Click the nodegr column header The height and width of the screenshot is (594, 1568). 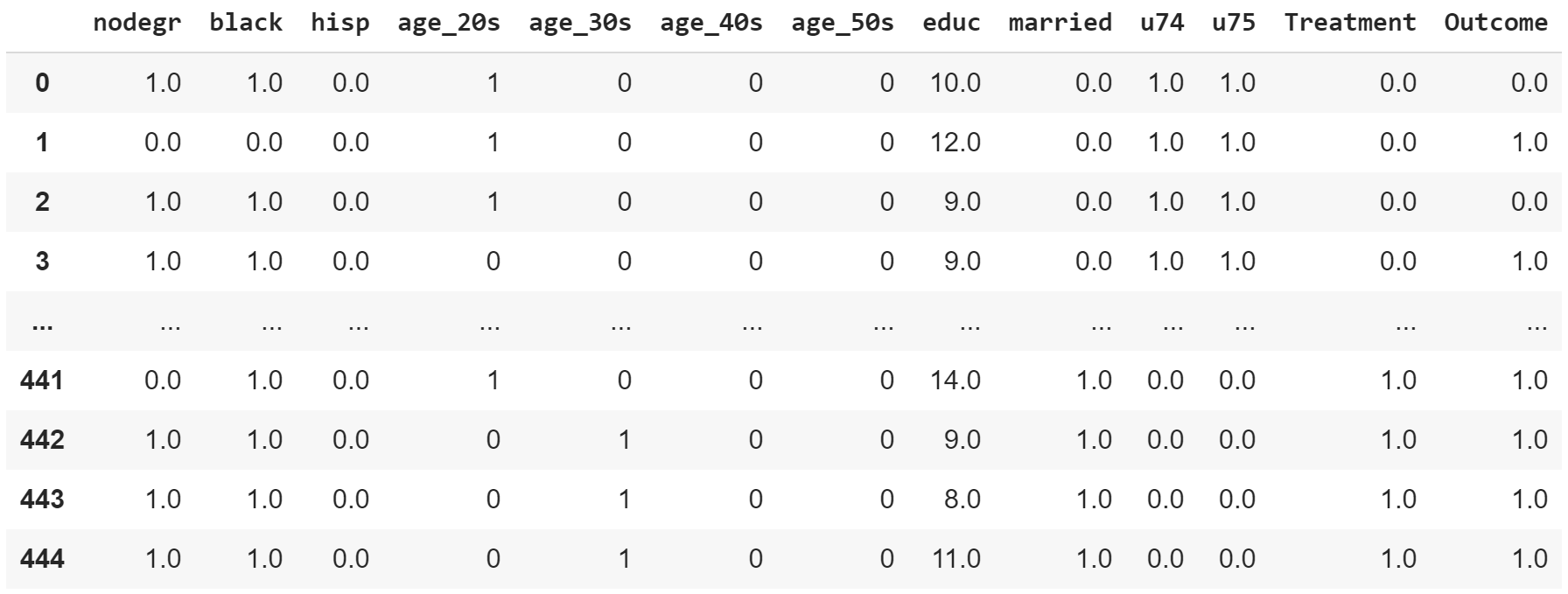click(136, 23)
